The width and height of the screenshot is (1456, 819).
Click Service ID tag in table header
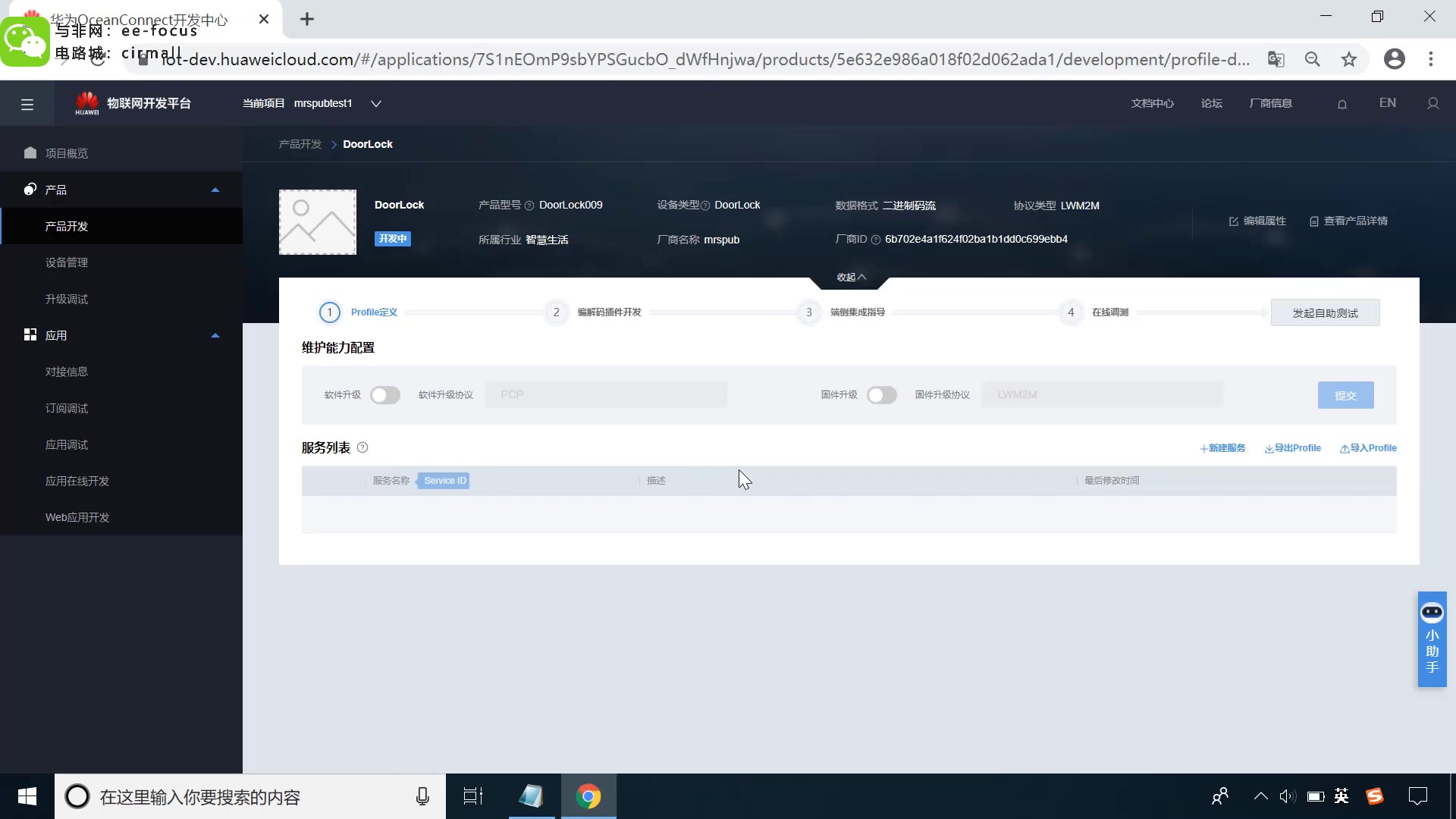(x=445, y=481)
